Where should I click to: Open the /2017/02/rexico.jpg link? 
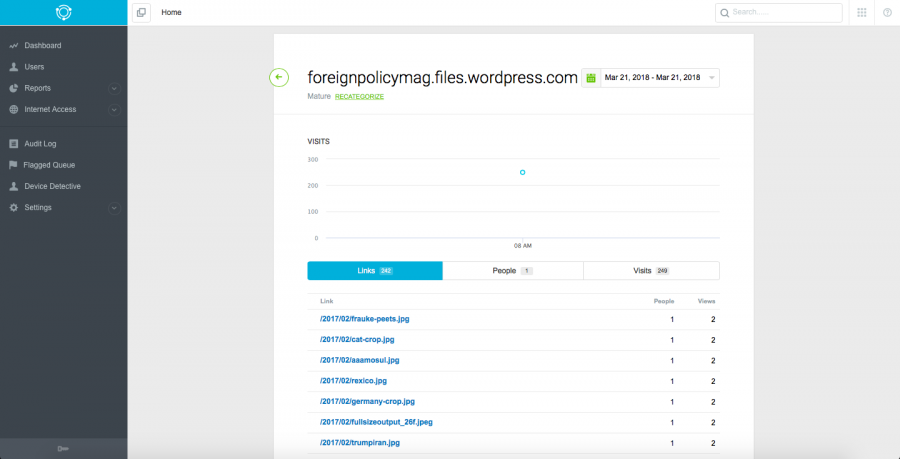tap(354, 381)
